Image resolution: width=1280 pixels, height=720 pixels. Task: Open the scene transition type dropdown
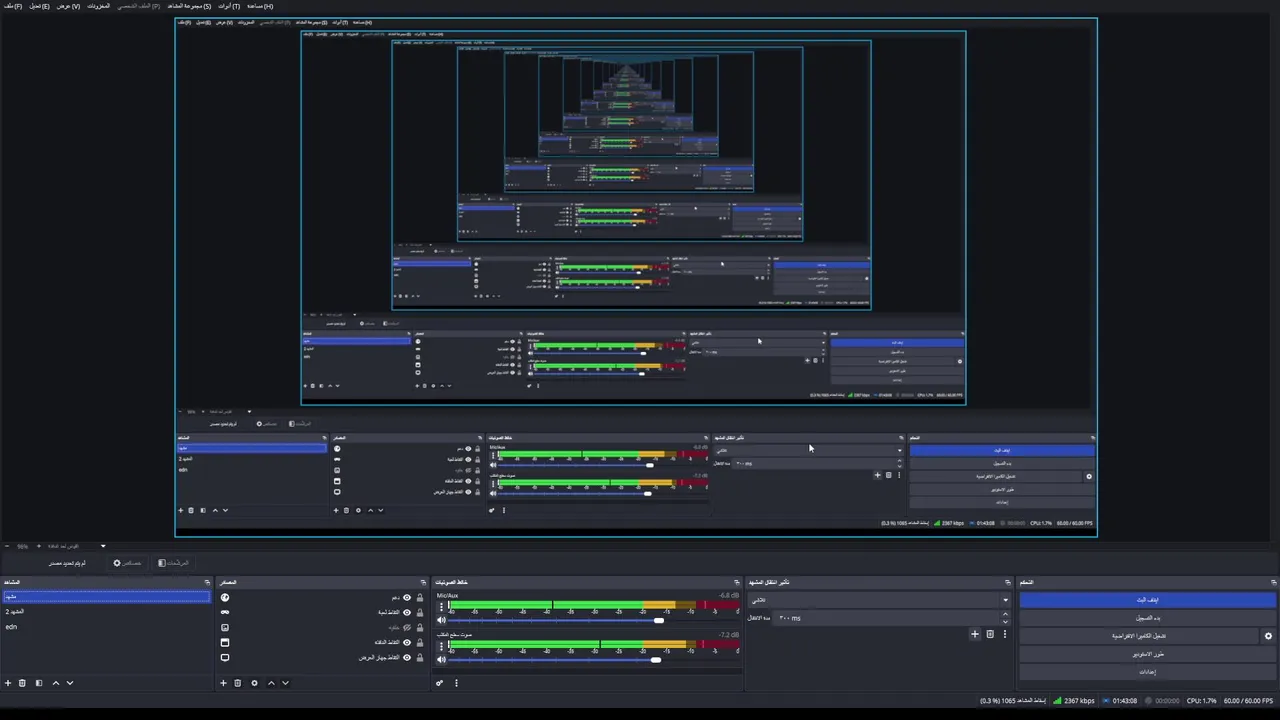tap(880, 600)
